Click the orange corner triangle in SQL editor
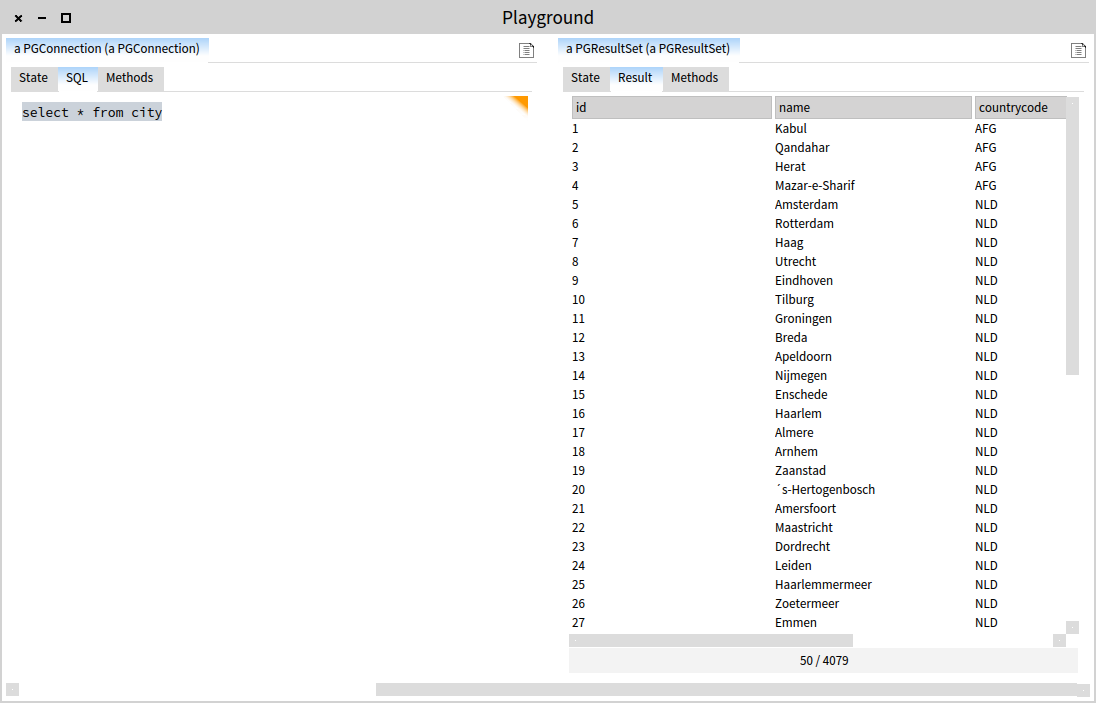The height and width of the screenshot is (703, 1096). 519,103
